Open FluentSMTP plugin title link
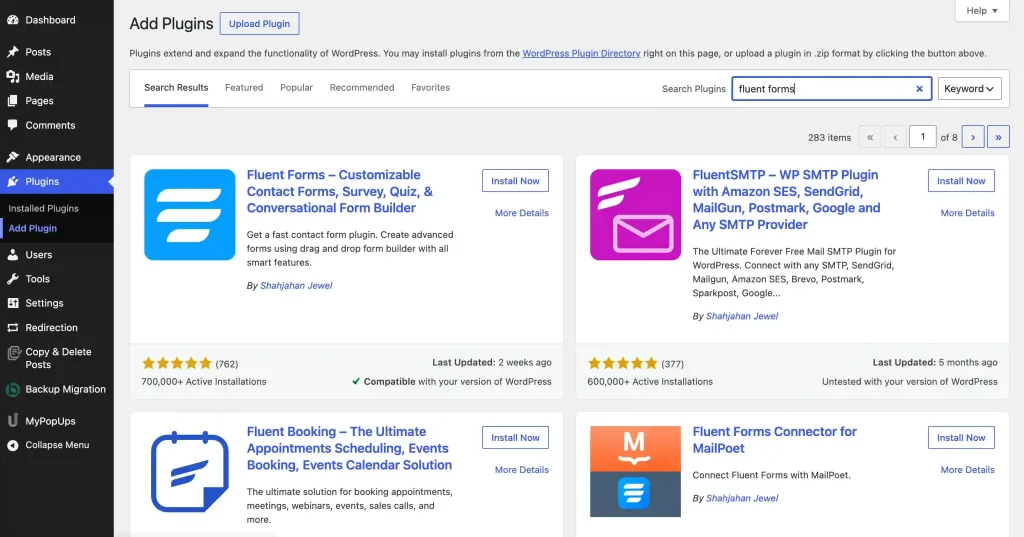The height and width of the screenshot is (537, 1024). pyautogui.click(x=786, y=200)
